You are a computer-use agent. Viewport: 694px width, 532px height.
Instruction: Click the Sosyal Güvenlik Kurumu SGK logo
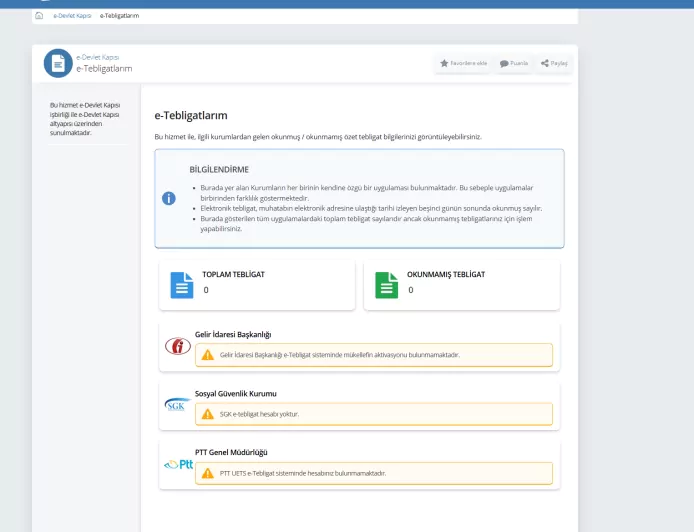177,405
